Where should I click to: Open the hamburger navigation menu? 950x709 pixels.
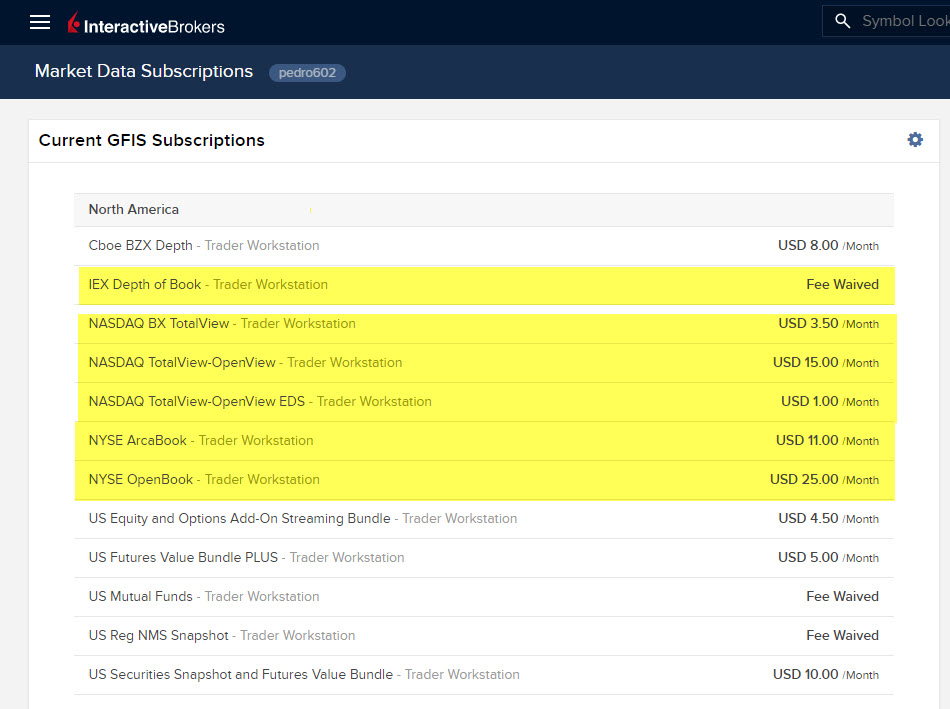(40, 22)
